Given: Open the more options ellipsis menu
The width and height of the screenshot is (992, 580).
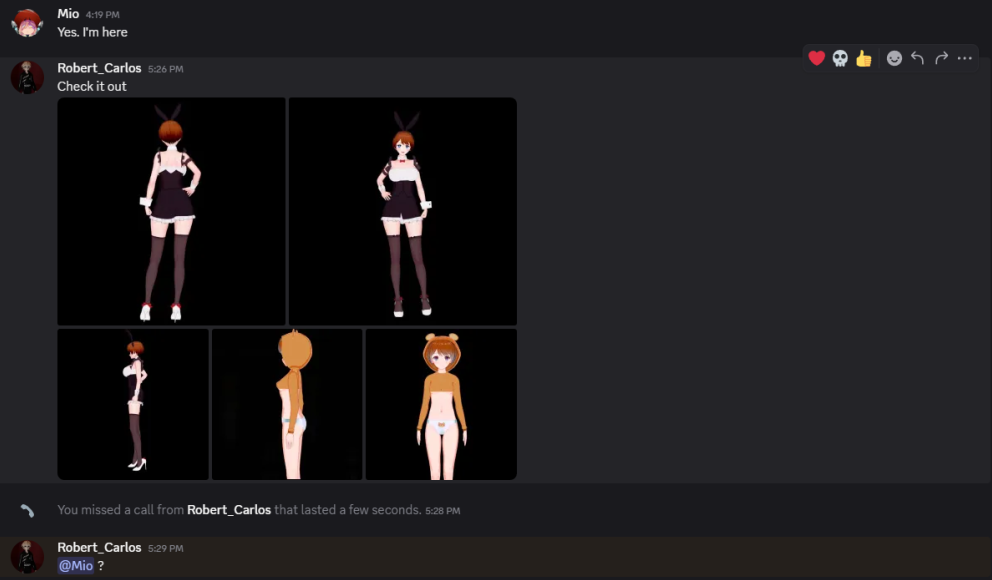Looking at the screenshot, I should (965, 58).
